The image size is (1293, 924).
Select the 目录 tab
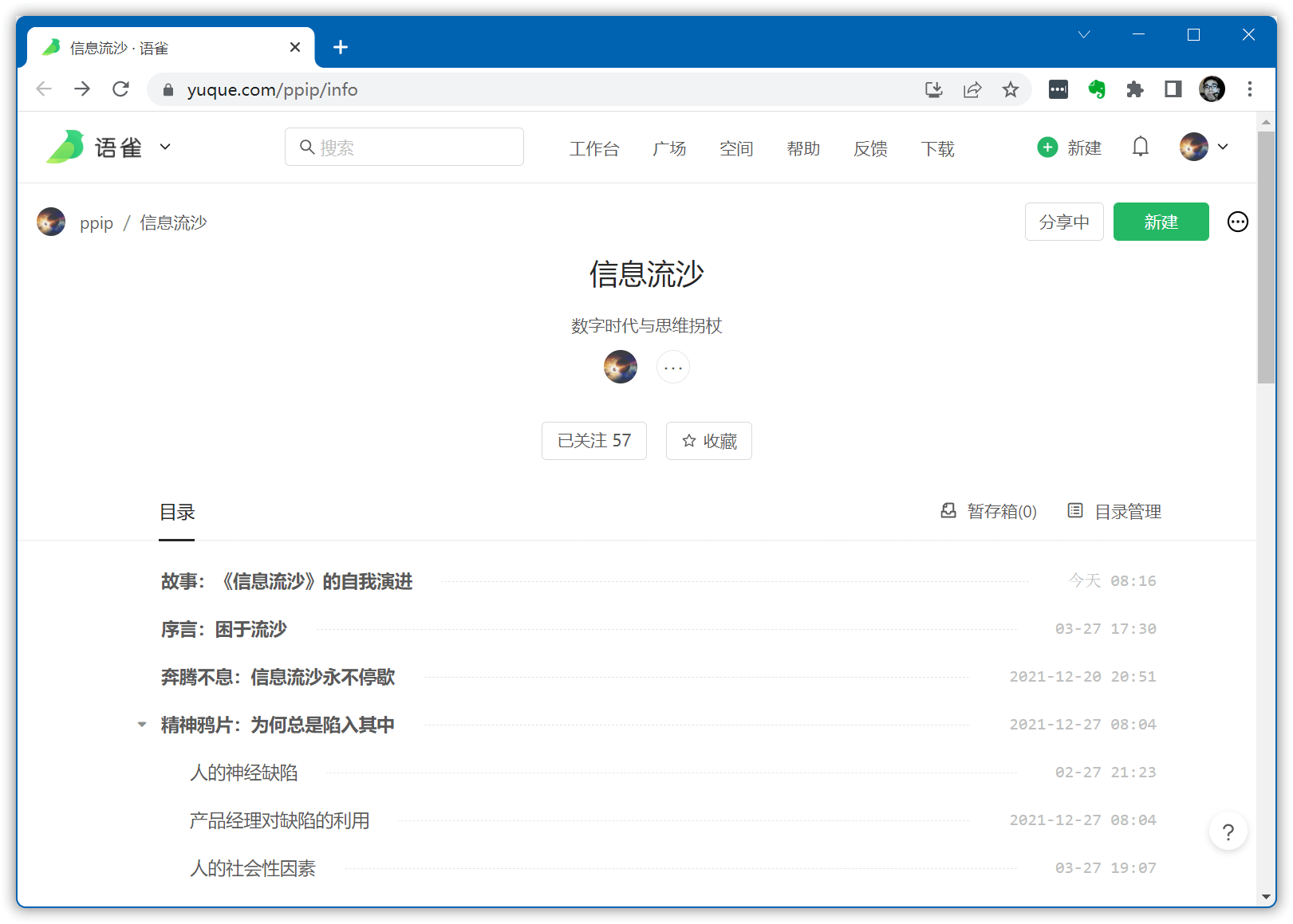pos(177,513)
